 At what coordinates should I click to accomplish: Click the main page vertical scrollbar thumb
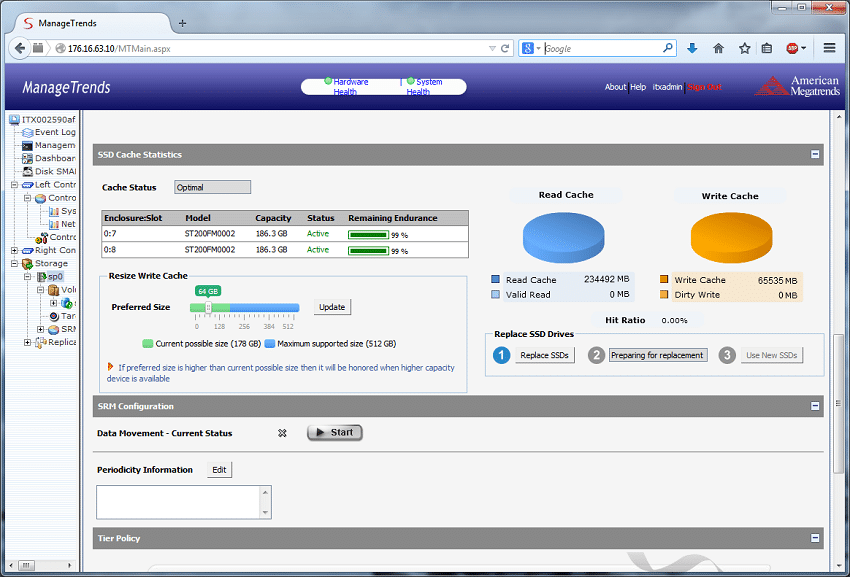click(x=839, y=403)
